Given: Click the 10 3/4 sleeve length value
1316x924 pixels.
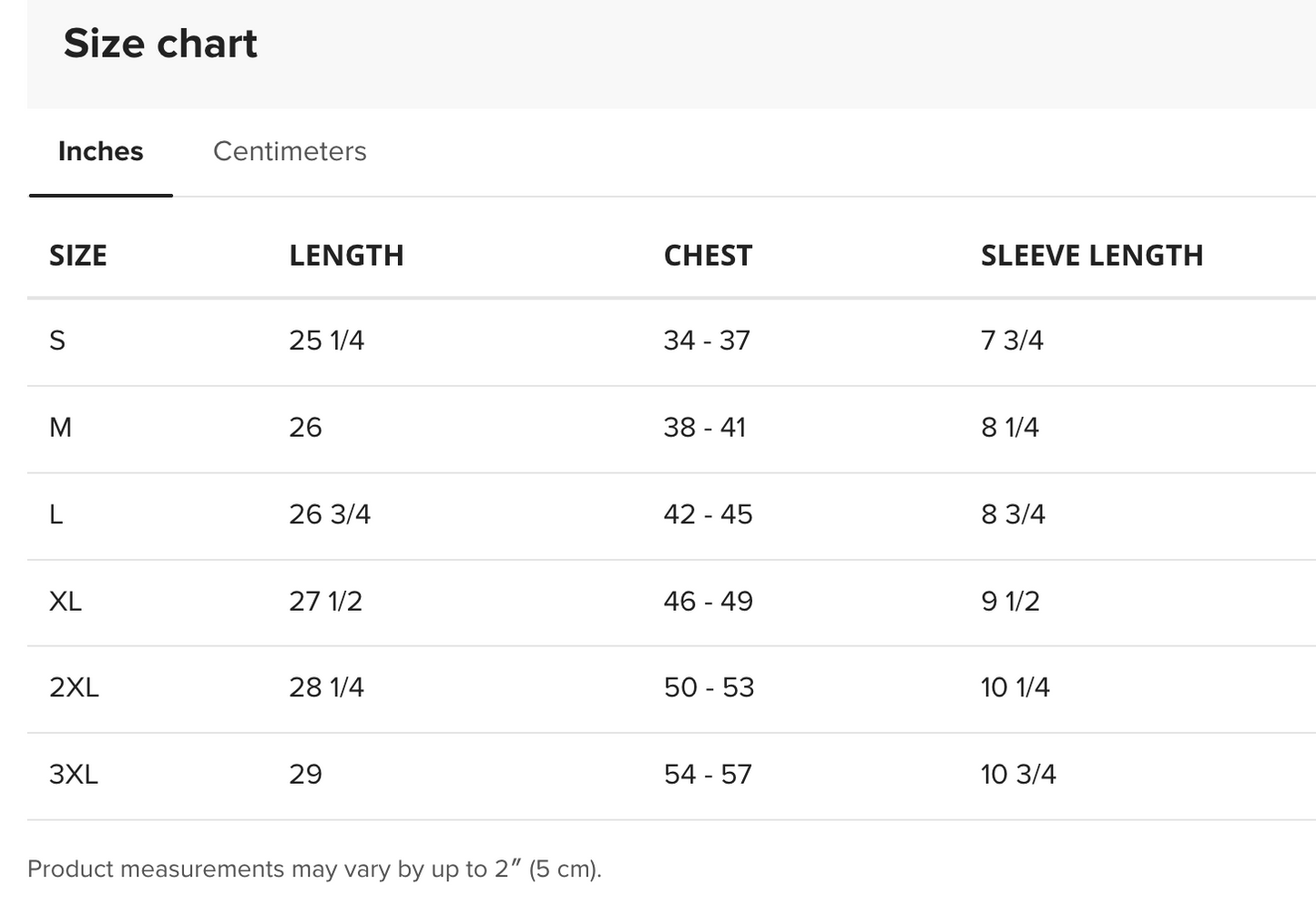Looking at the screenshot, I should click(1018, 775).
